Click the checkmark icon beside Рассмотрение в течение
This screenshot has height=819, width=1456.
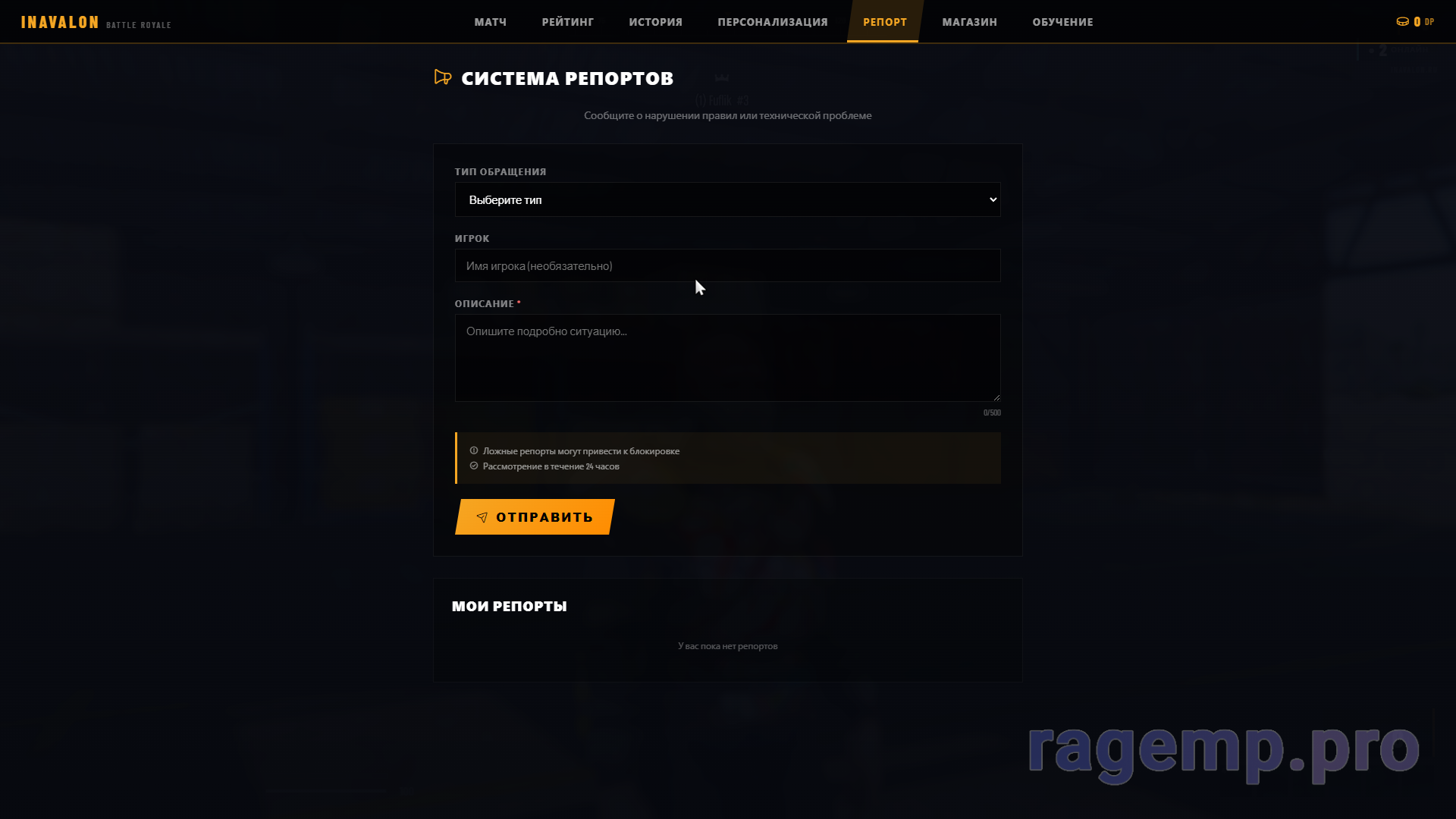[x=474, y=466]
